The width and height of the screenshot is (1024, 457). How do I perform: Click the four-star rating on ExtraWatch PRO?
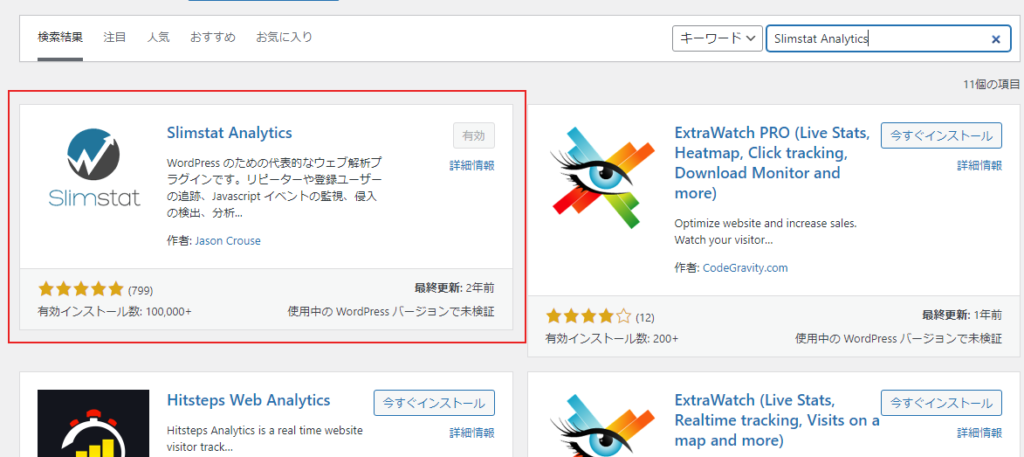click(588, 317)
